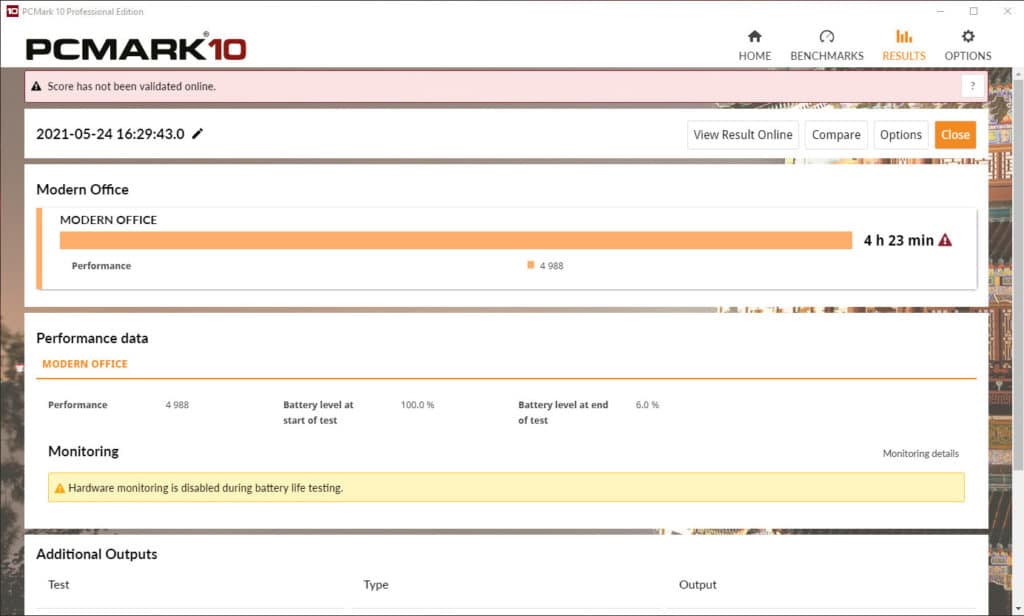The width and height of the screenshot is (1024, 616).
Task: Open the Monitoring details link
Action: [x=920, y=453]
